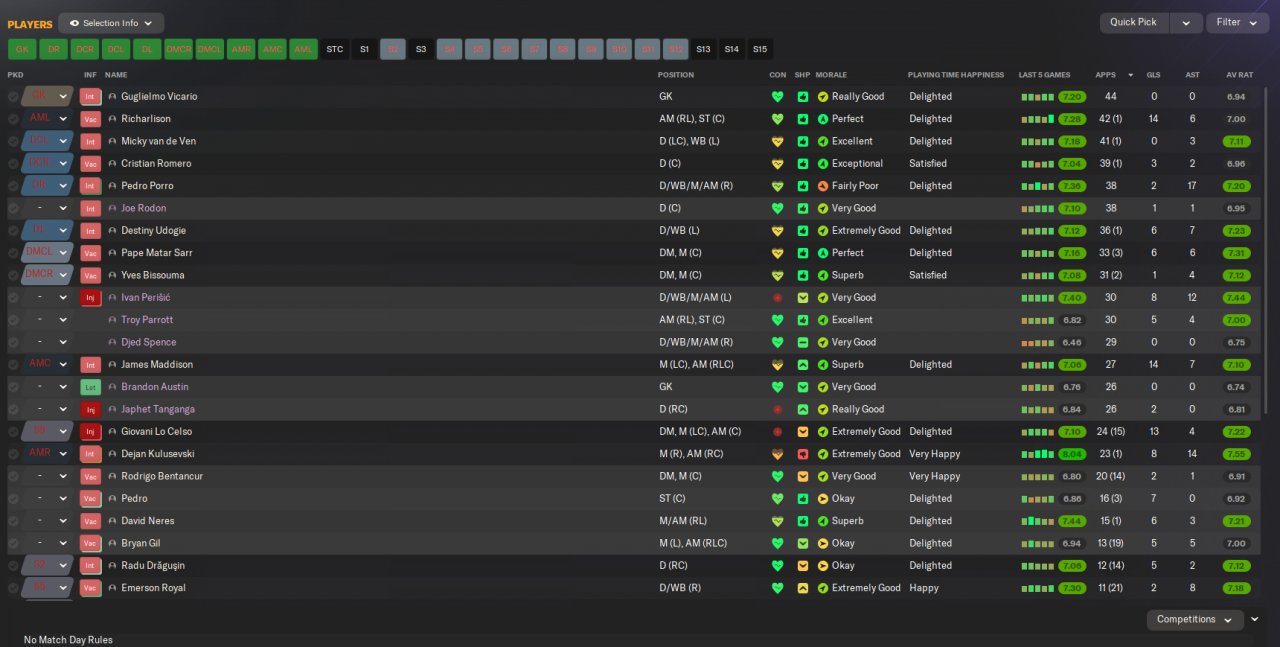Toggle the pick checkmark for Guglielmo Vicario
Image resolution: width=1280 pixels, height=647 pixels.
point(13,97)
